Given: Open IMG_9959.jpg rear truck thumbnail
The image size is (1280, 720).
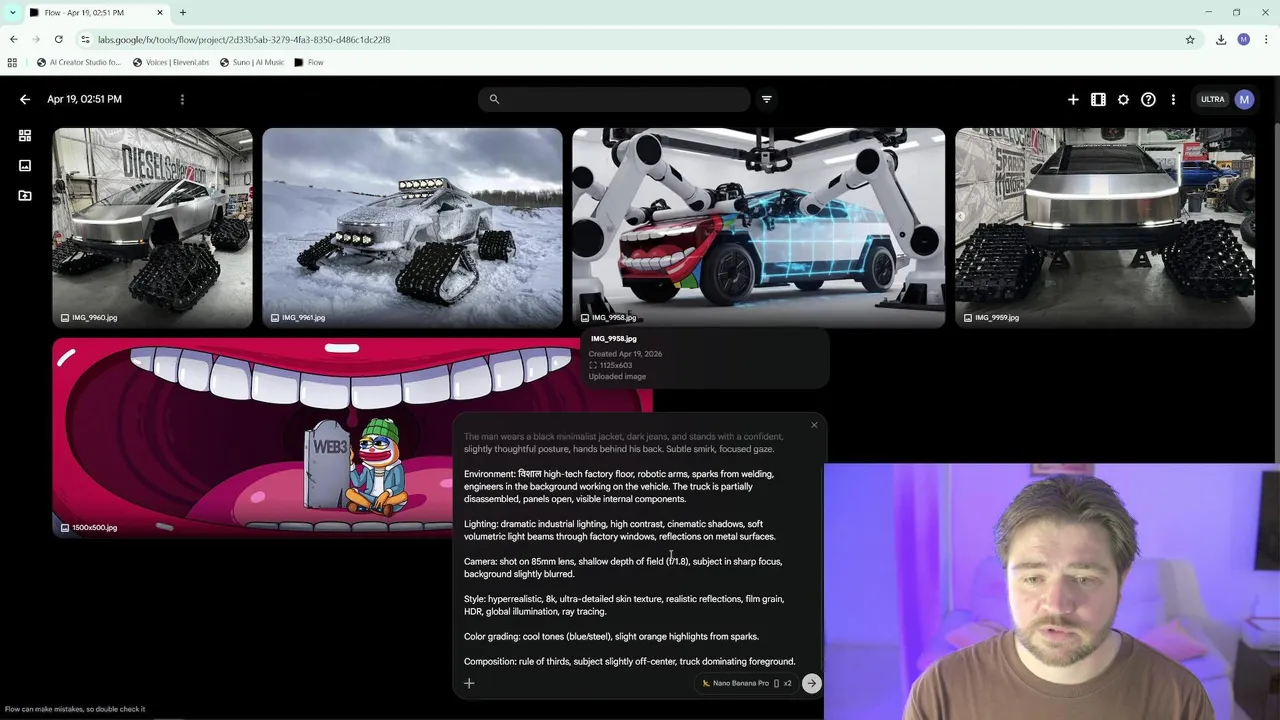Looking at the screenshot, I should pyautogui.click(x=1105, y=227).
